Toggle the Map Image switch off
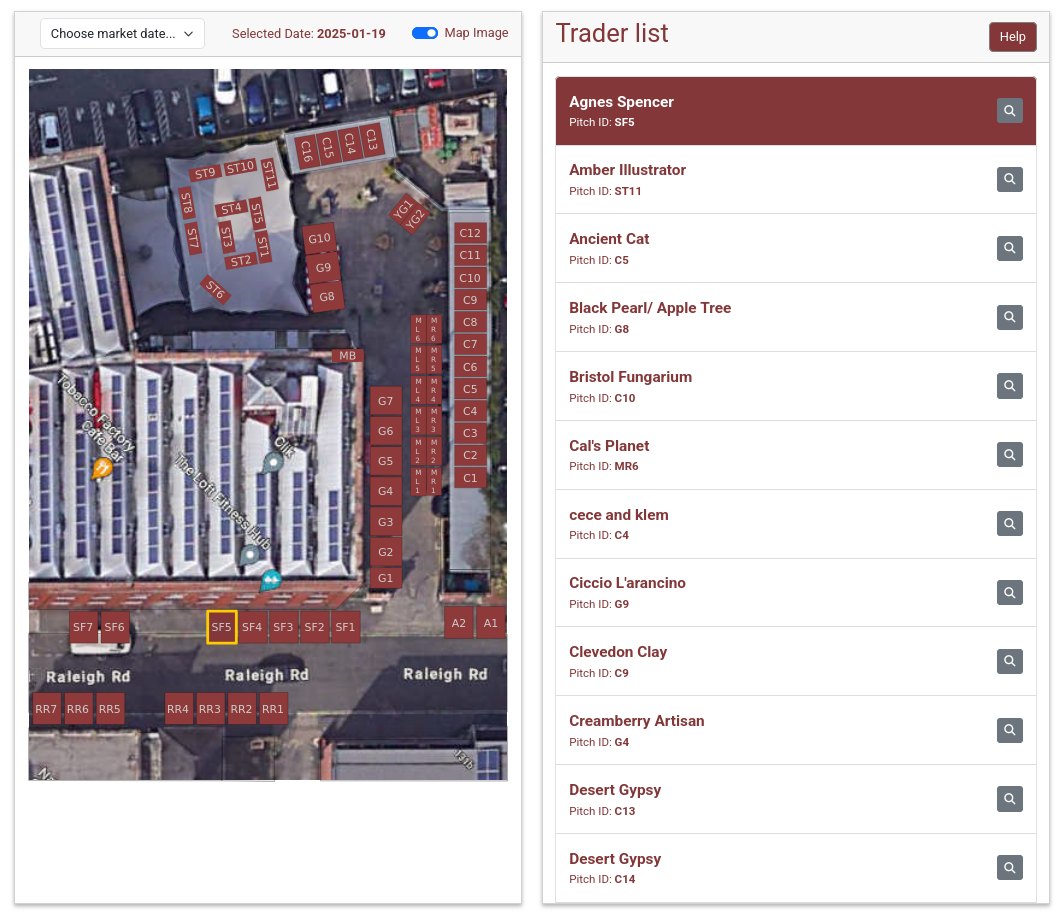The image size is (1064, 917). click(425, 32)
